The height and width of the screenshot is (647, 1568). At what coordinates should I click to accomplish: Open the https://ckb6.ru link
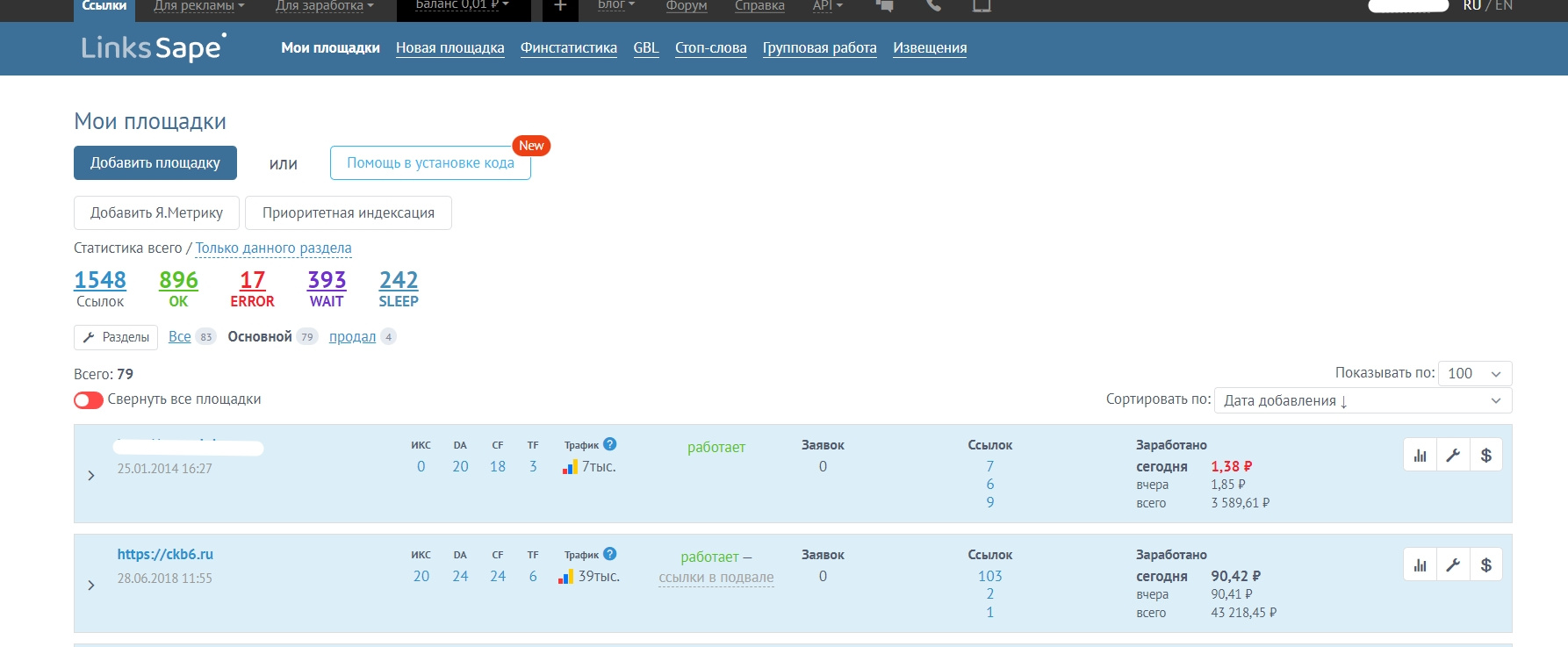coord(165,555)
